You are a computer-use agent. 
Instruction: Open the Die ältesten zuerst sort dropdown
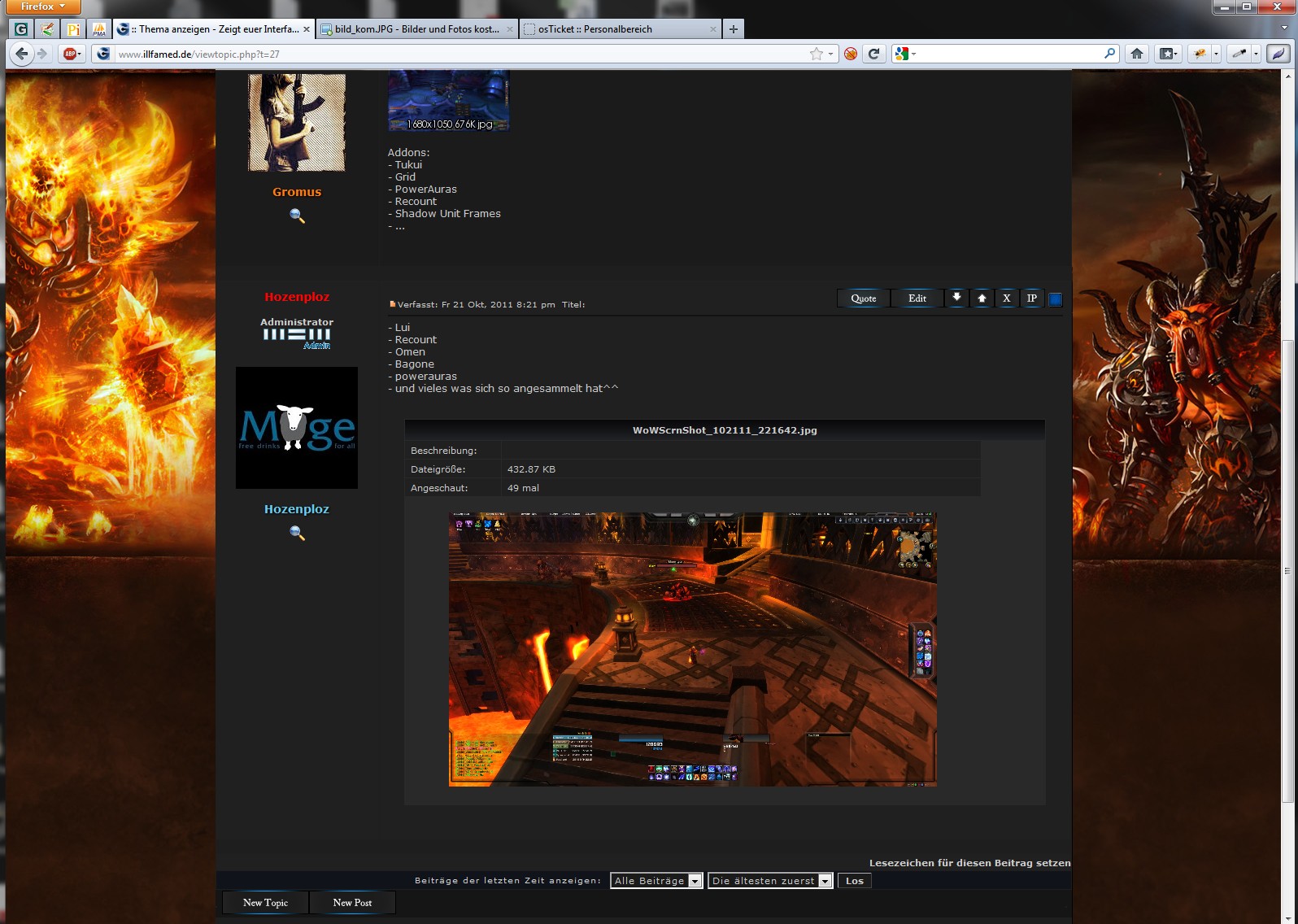770,881
